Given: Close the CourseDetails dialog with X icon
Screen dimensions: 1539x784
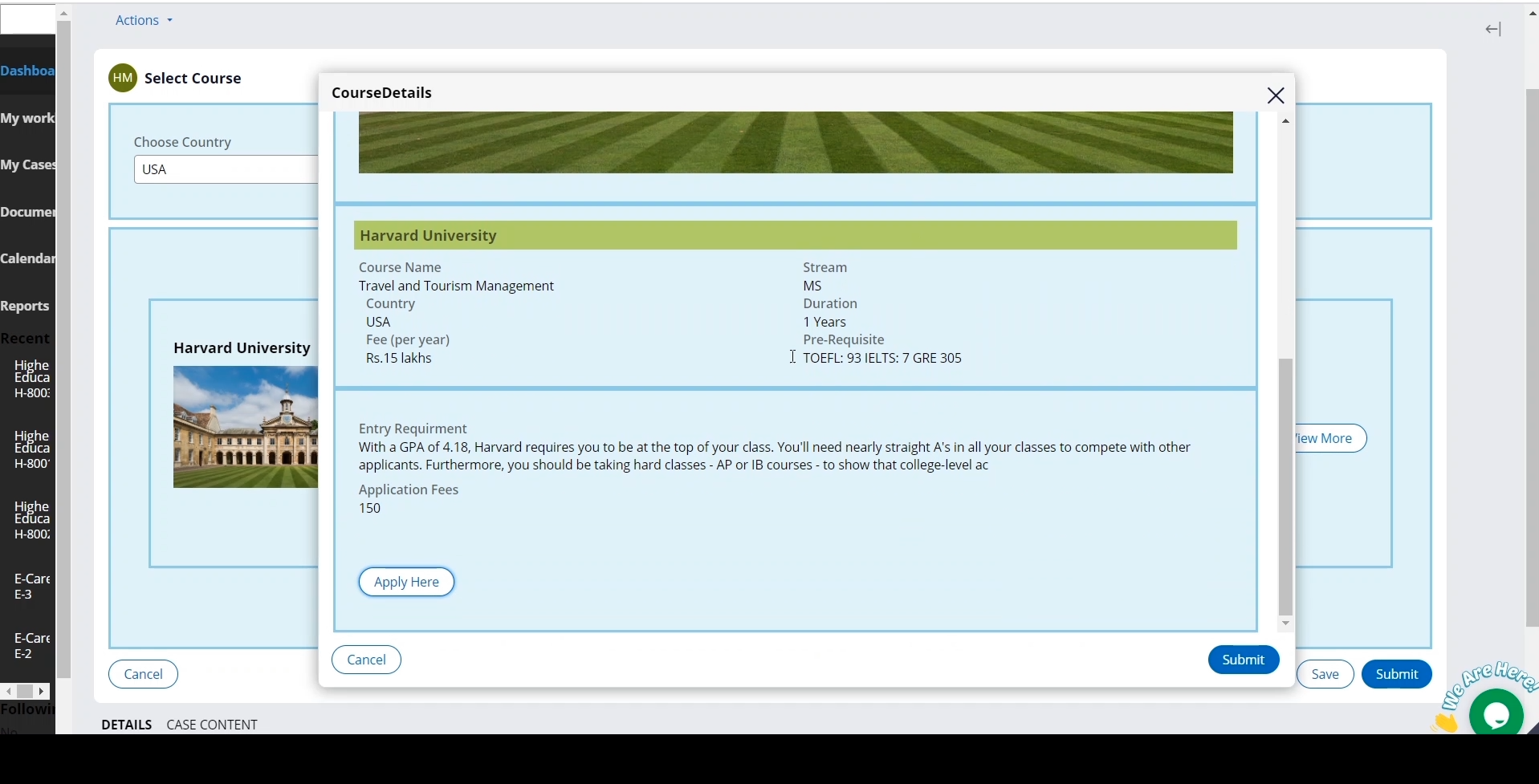Looking at the screenshot, I should click(x=1276, y=95).
